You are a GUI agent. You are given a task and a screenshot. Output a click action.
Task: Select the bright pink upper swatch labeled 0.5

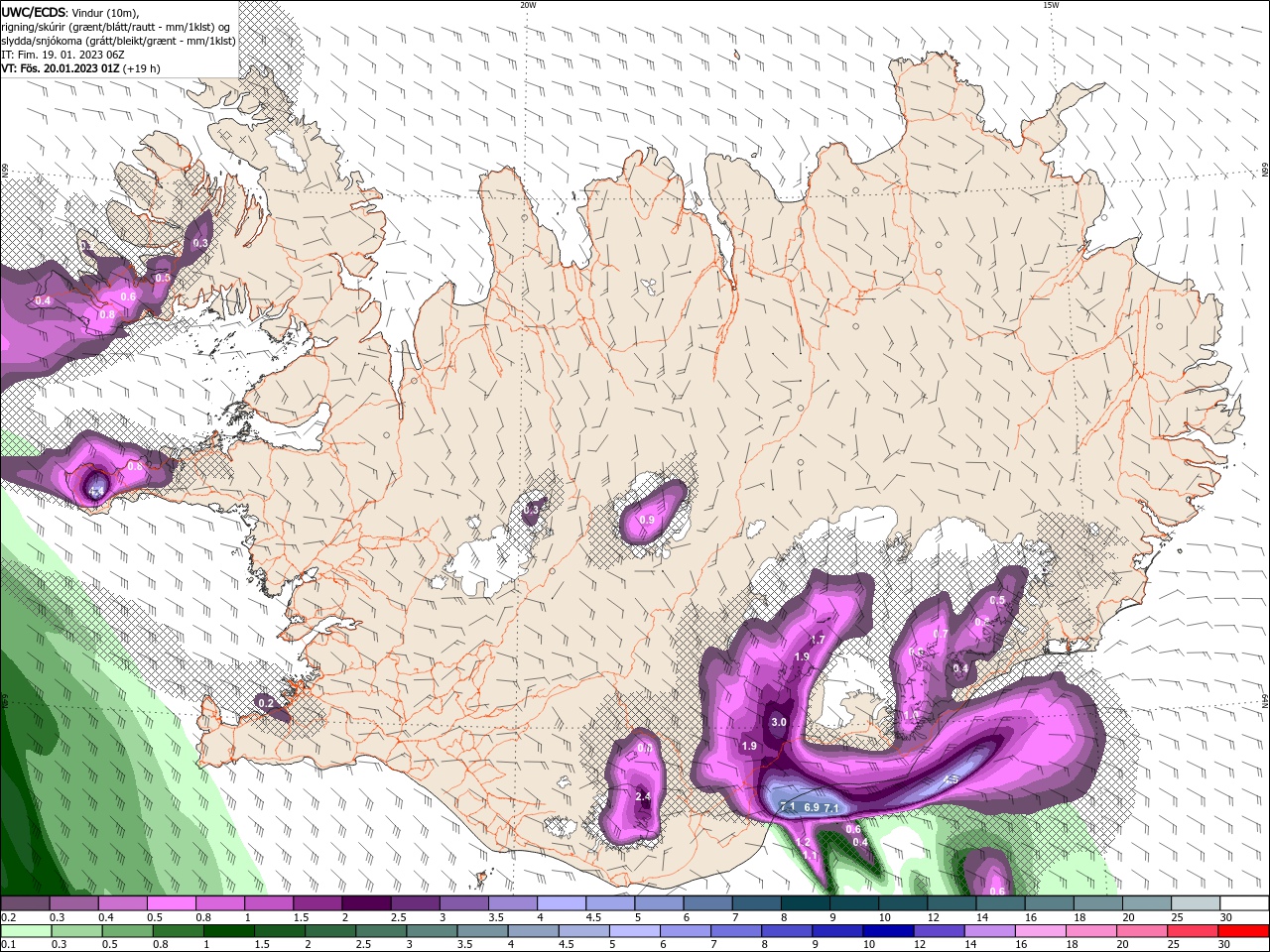point(171,903)
